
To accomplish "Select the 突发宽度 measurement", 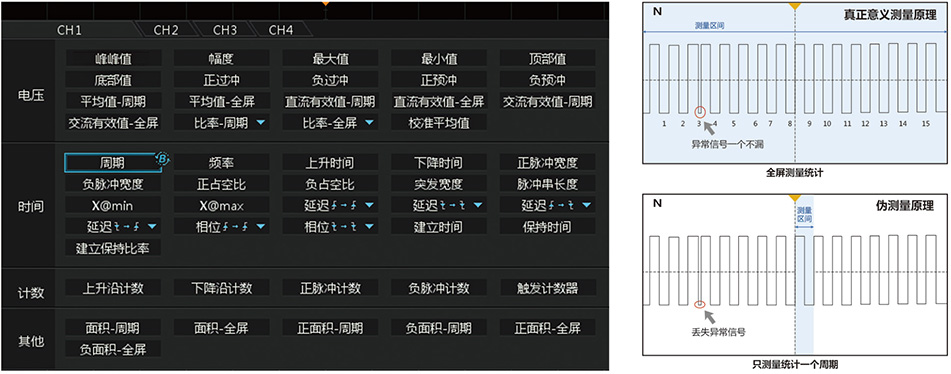I will 439,184.
